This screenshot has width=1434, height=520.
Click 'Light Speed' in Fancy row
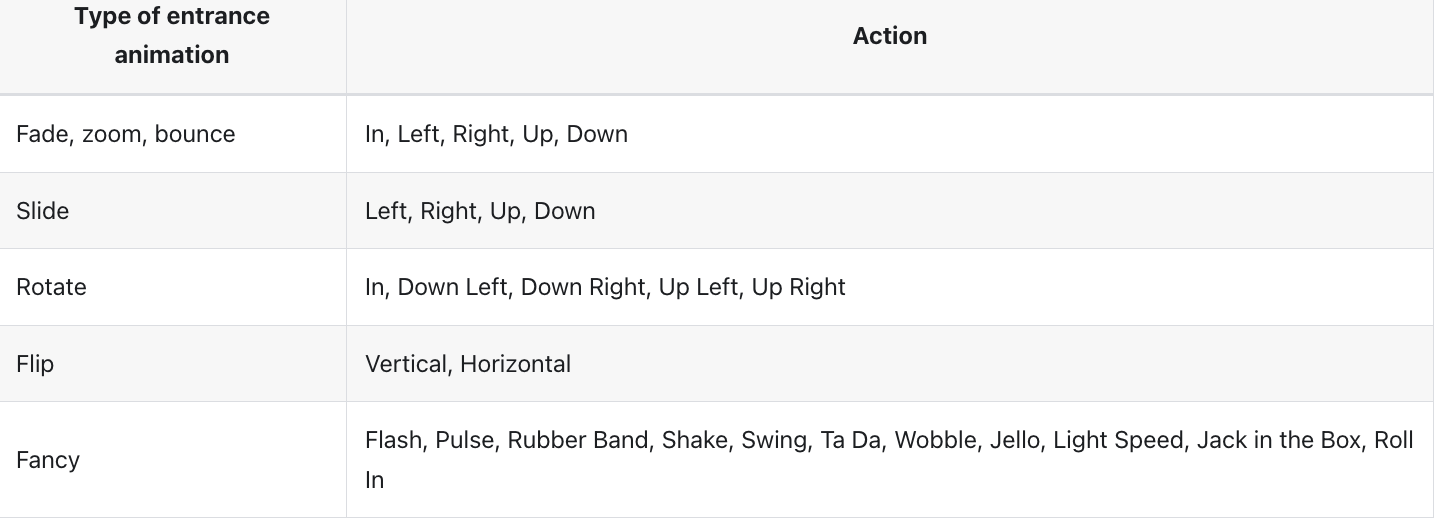(1117, 441)
